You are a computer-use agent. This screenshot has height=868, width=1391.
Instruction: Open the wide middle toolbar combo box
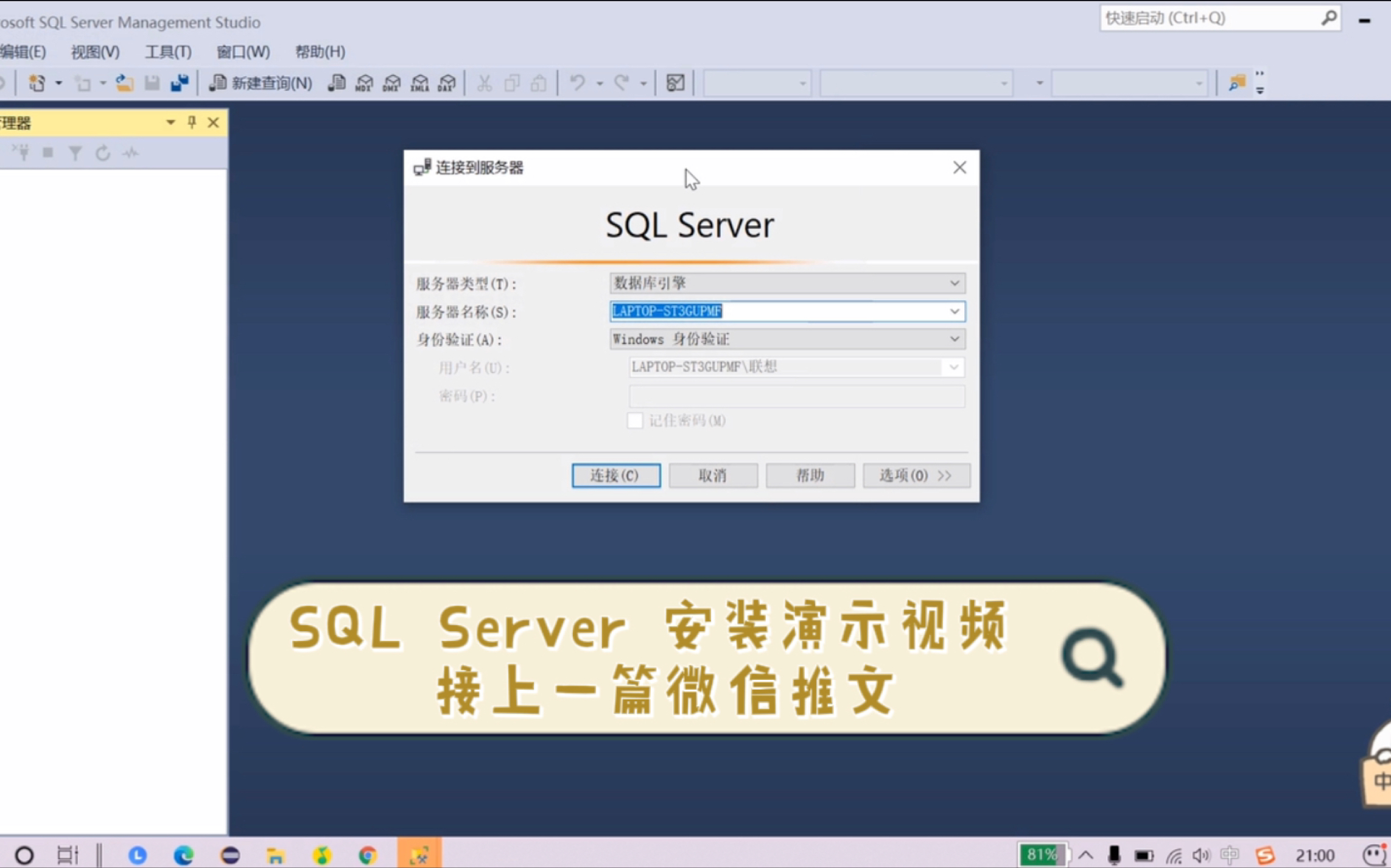916,83
